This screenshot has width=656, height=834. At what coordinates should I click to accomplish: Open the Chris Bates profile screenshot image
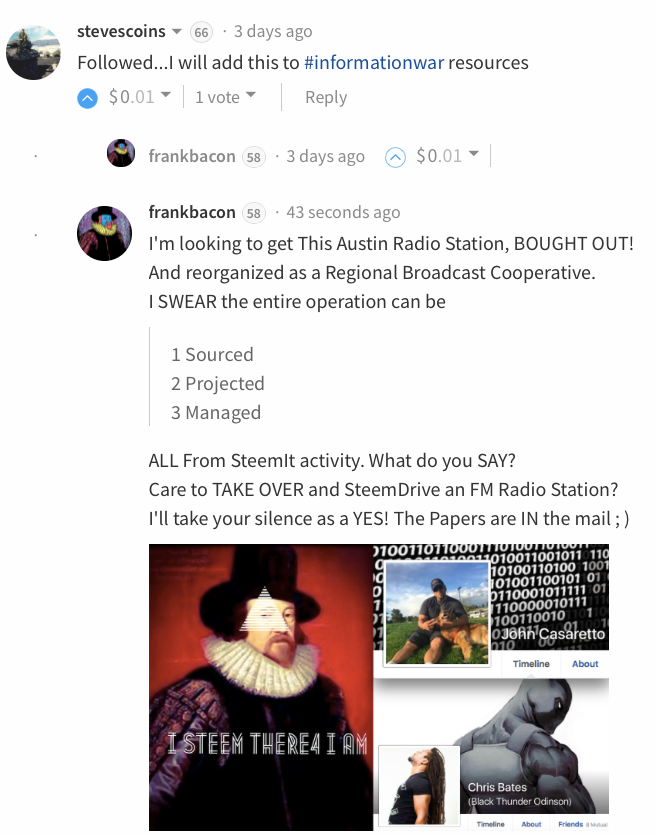[491, 754]
